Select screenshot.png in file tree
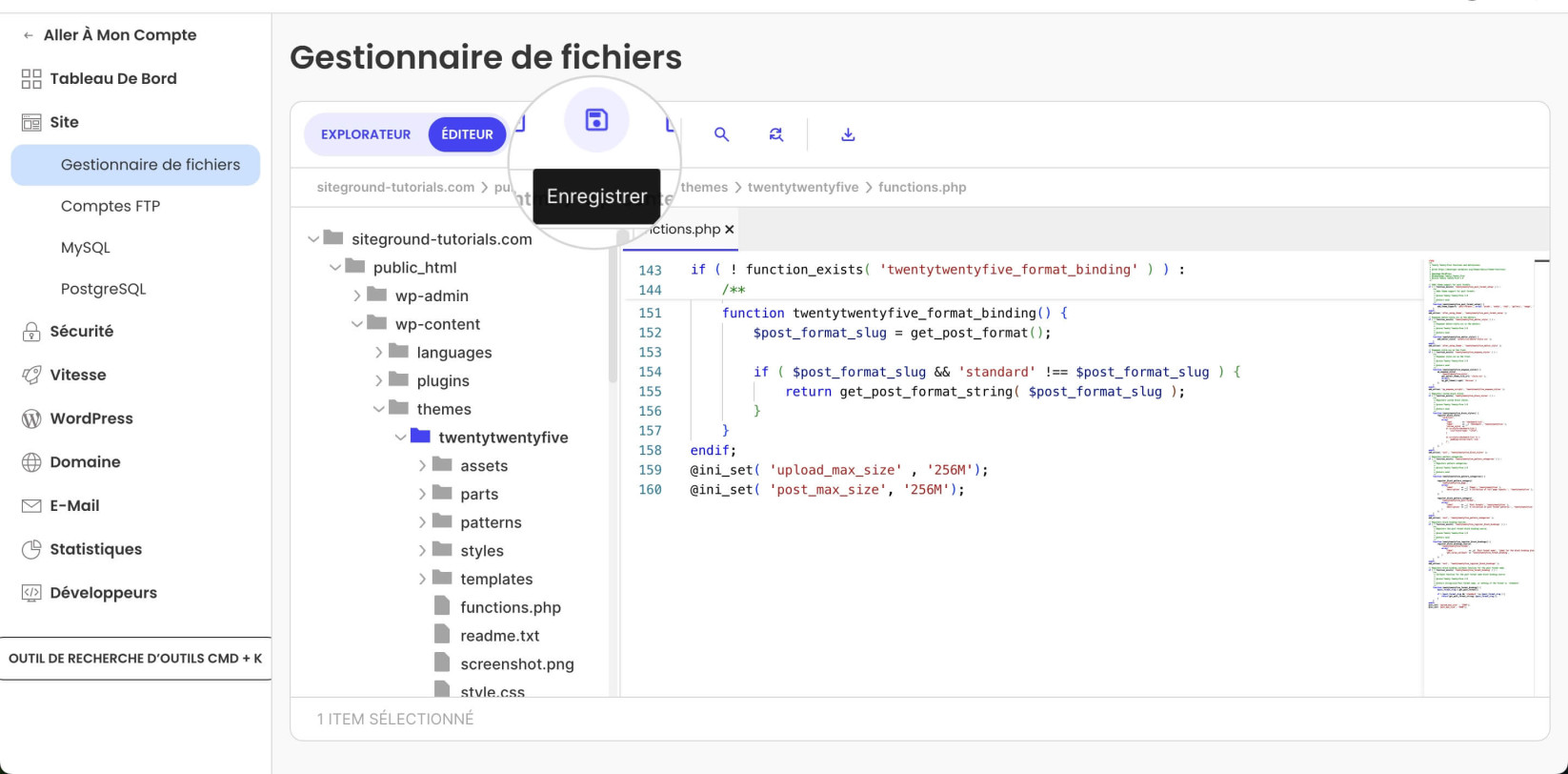 [517, 664]
